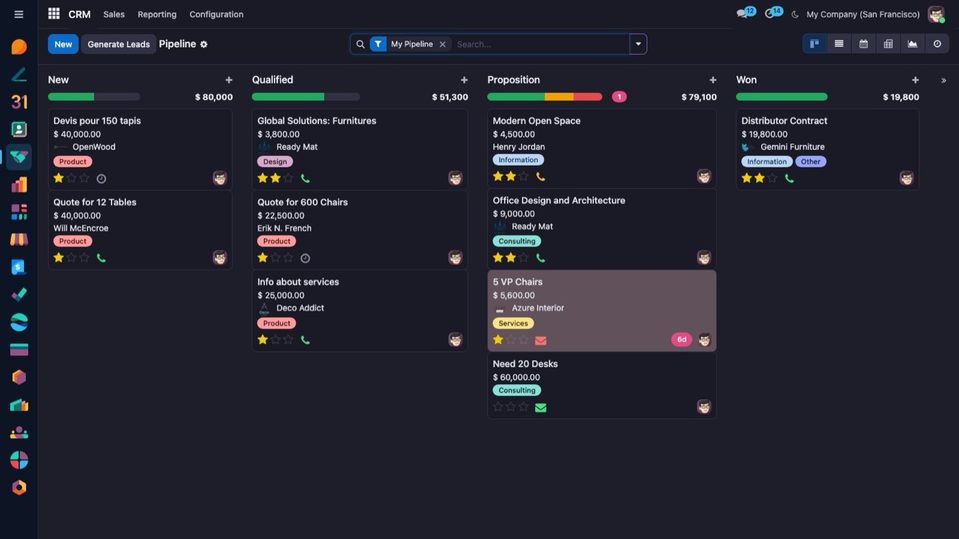Set second star on Devis pour 150 tapis
This screenshot has width=959, height=539.
tap(72, 178)
